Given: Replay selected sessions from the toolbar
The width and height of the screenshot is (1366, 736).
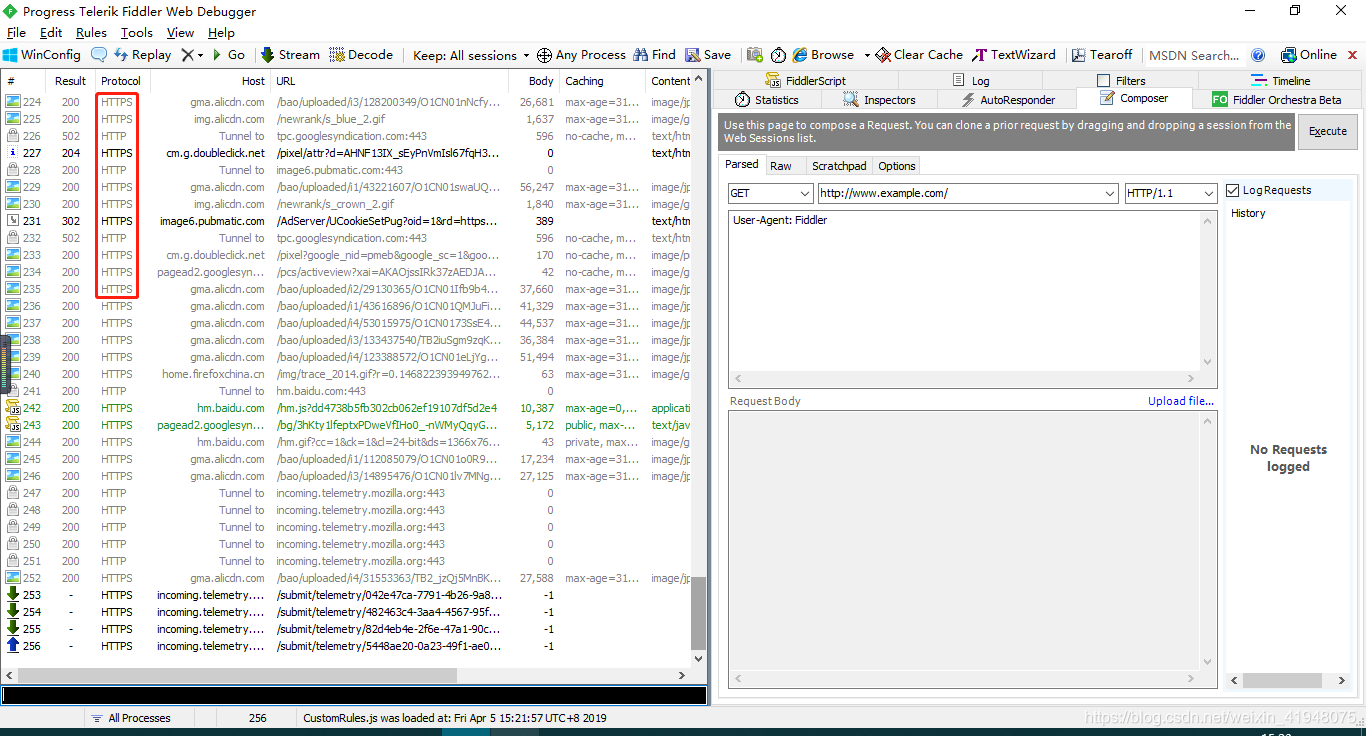Looking at the screenshot, I should pyautogui.click(x=143, y=55).
